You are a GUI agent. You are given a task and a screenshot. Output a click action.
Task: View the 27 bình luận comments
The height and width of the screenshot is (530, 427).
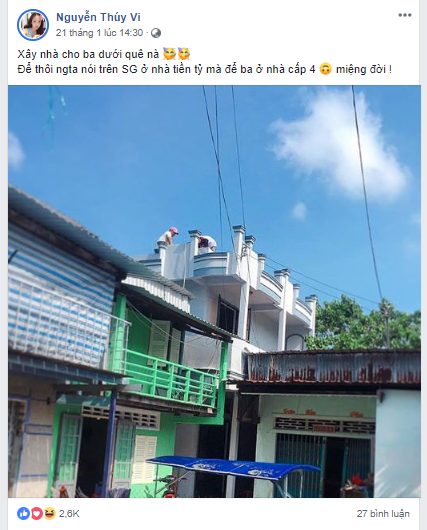coord(383,514)
